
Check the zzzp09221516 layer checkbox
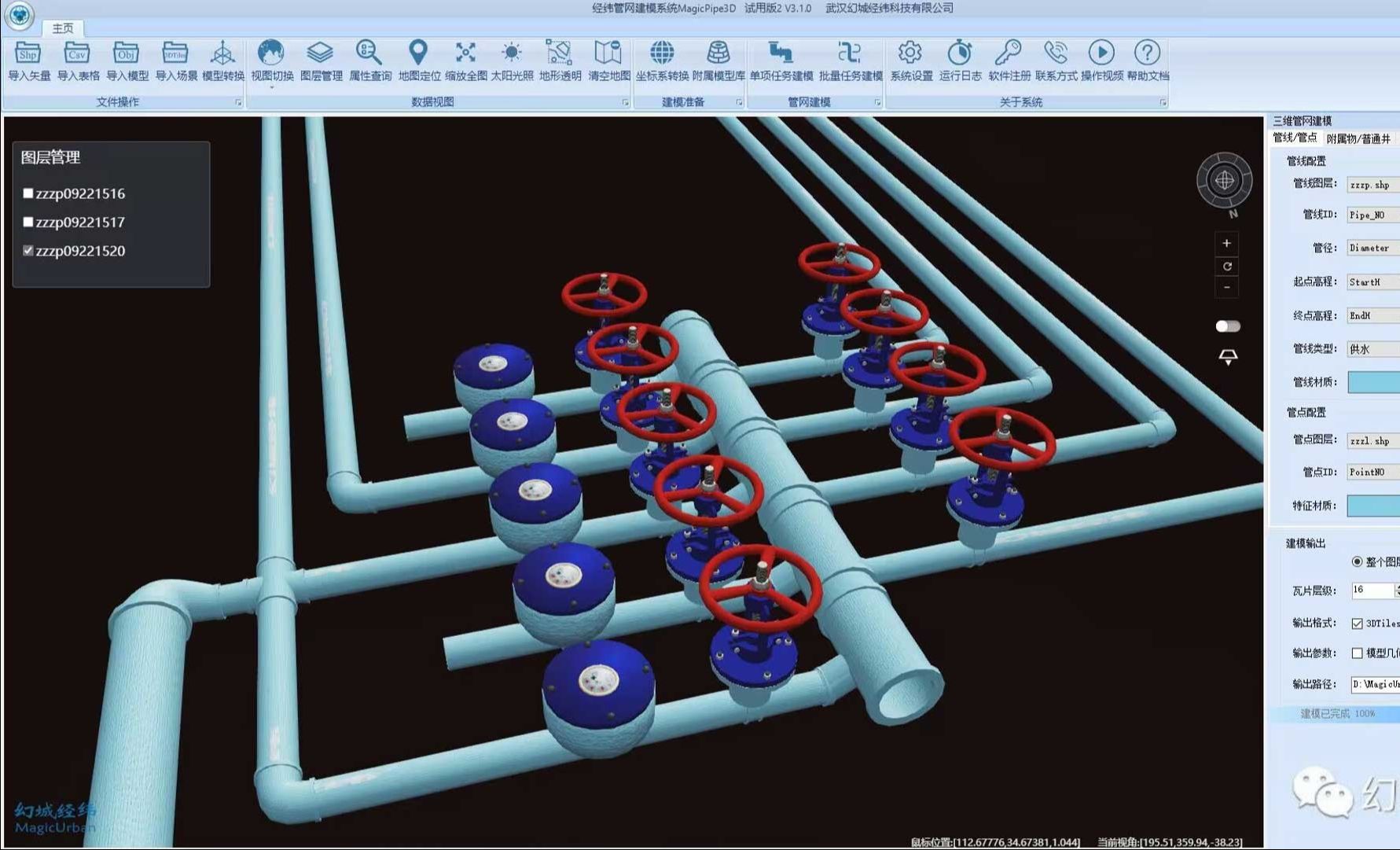click(28, 193)
